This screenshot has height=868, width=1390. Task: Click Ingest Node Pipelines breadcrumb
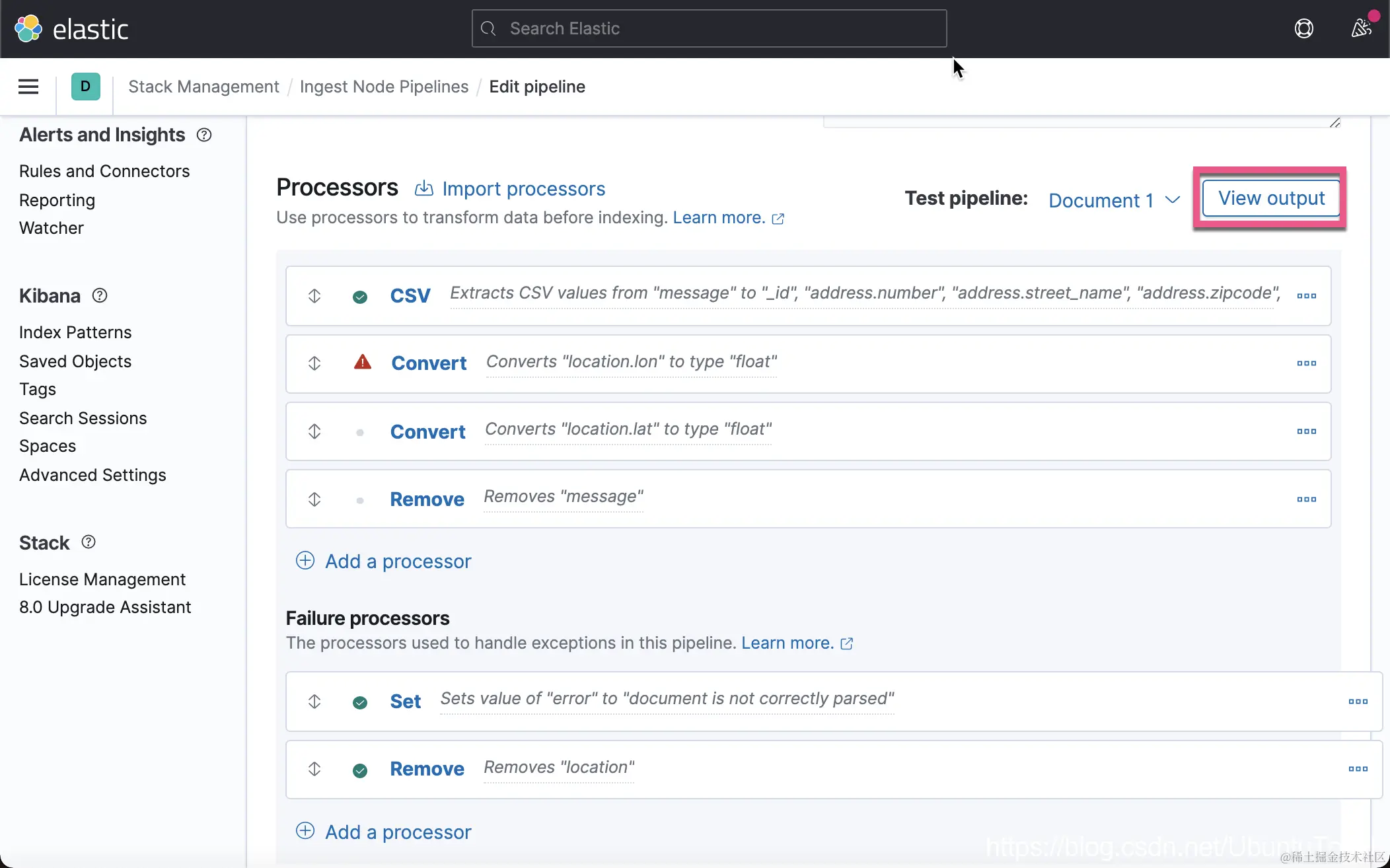click(384, 87)
